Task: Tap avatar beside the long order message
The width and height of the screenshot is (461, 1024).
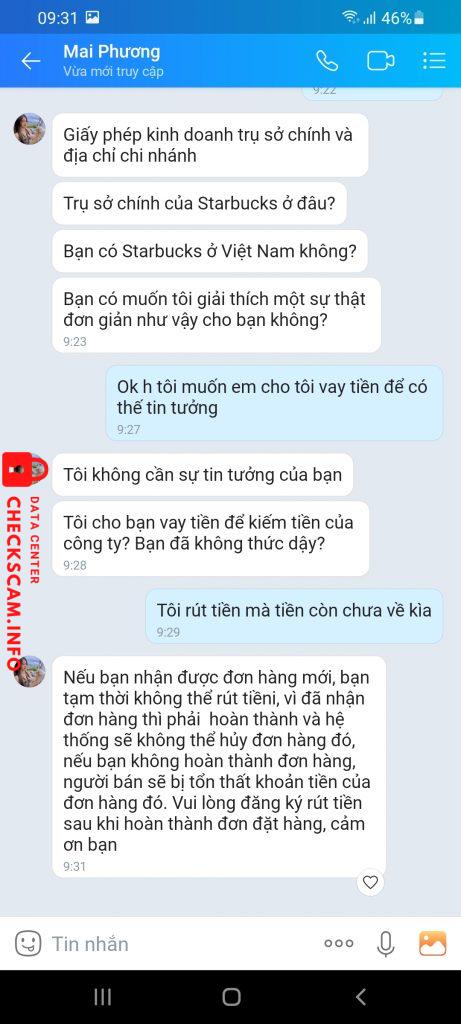Action: click(30, 671)
